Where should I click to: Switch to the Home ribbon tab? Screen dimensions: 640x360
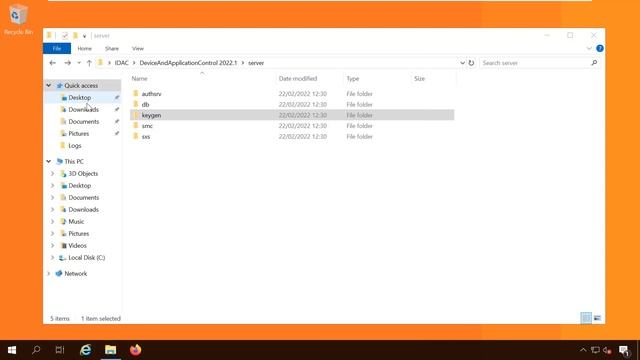pyautogui.click(x=84, y=48)
